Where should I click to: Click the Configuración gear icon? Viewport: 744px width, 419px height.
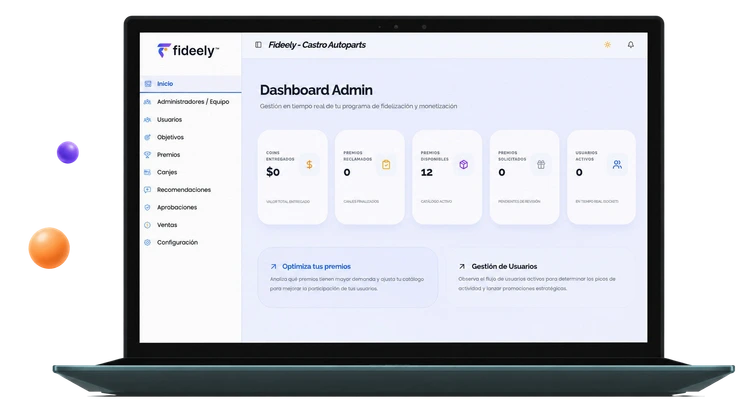(148, 242)
